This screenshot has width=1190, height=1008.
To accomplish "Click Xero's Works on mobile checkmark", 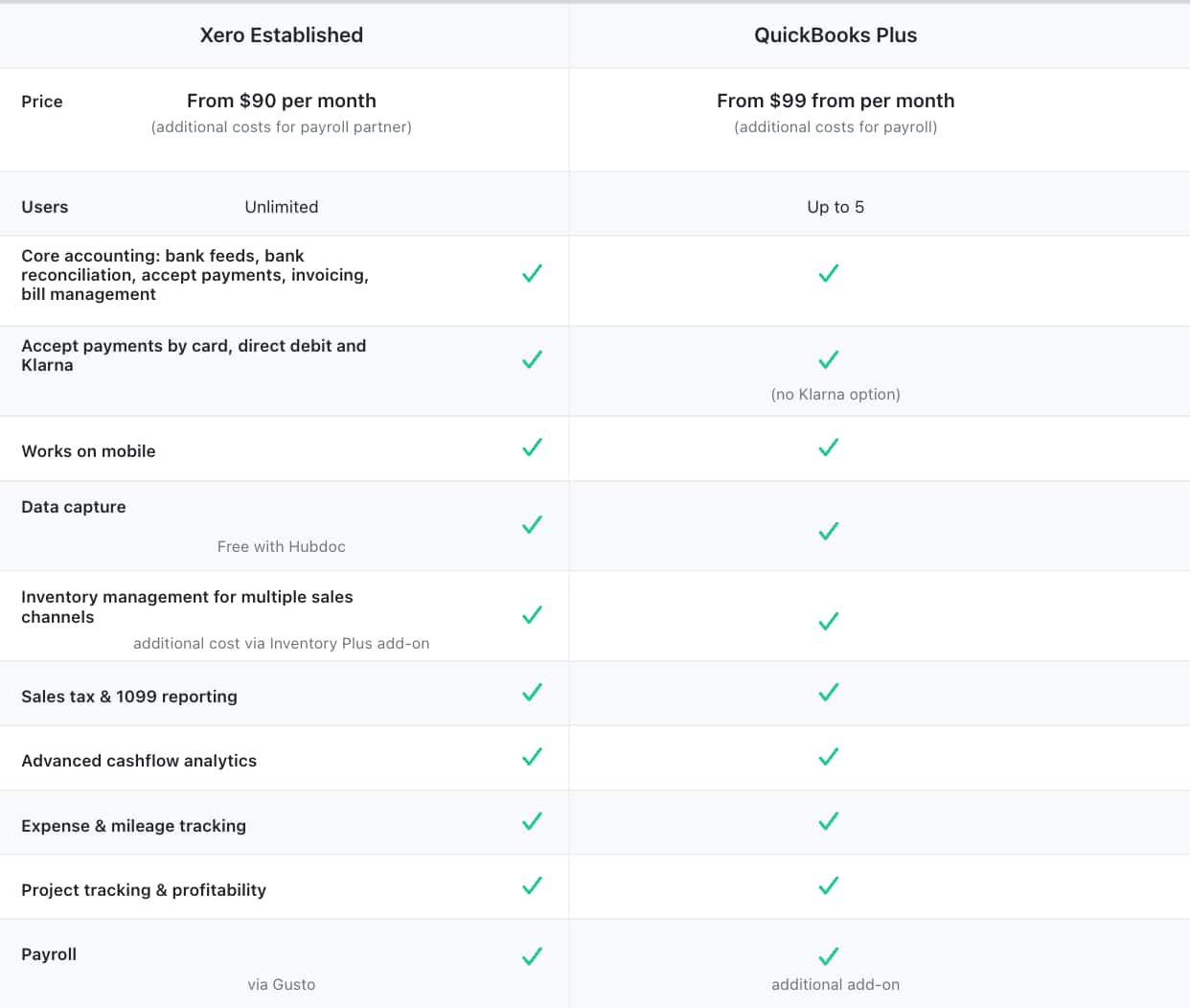I will point(532,447).
